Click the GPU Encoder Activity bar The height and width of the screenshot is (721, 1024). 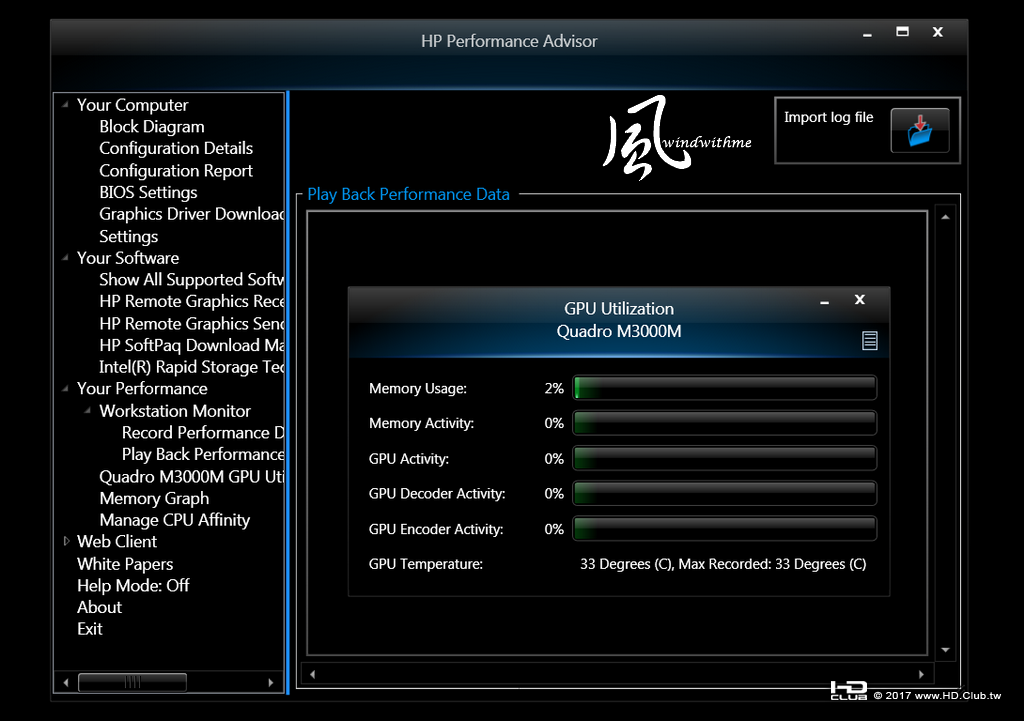click(x=725, y=529)
